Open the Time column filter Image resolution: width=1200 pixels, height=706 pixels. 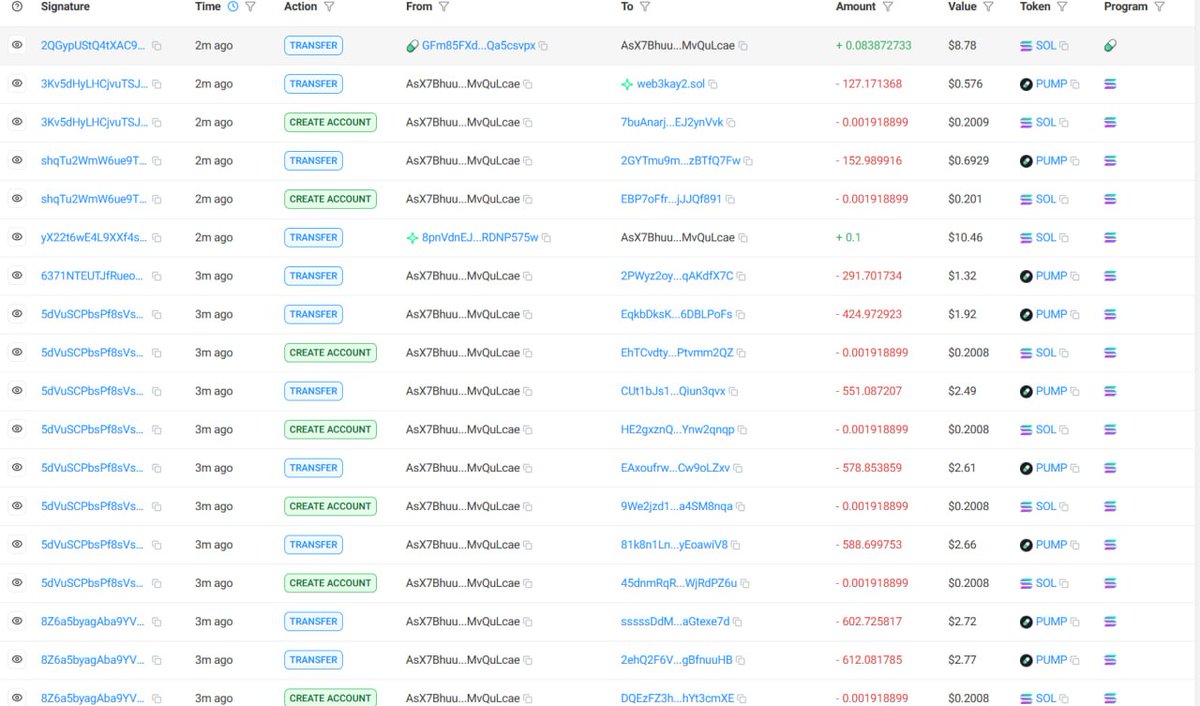click(250, 7)
